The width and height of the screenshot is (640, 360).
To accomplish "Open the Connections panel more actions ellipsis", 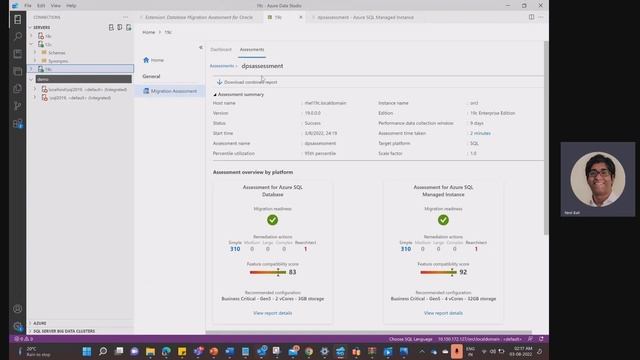I will tap(125, 17).
